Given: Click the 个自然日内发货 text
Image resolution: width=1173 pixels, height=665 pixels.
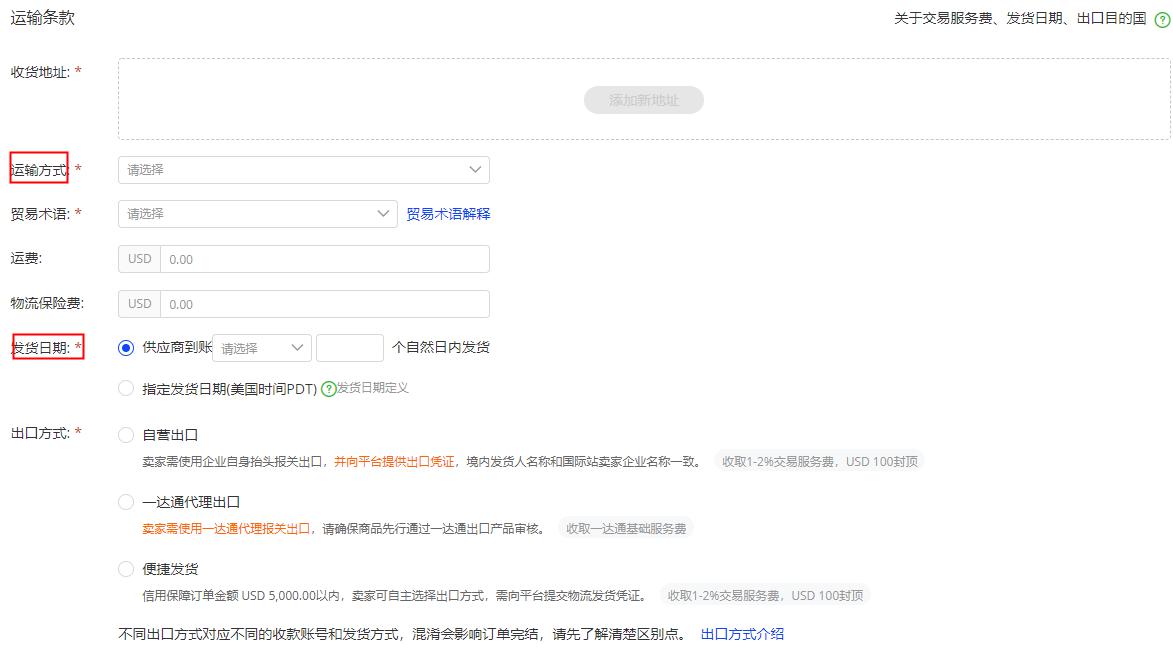Looking at the screenshot, I should pyautogui.click(x=441, y=347).
